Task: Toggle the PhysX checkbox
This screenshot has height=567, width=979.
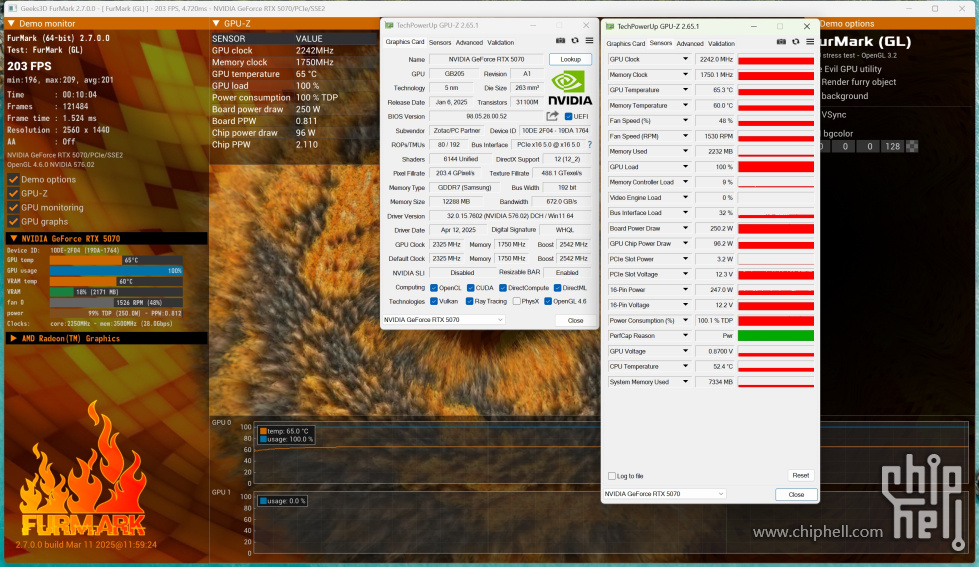Action: tap(516, 302)
